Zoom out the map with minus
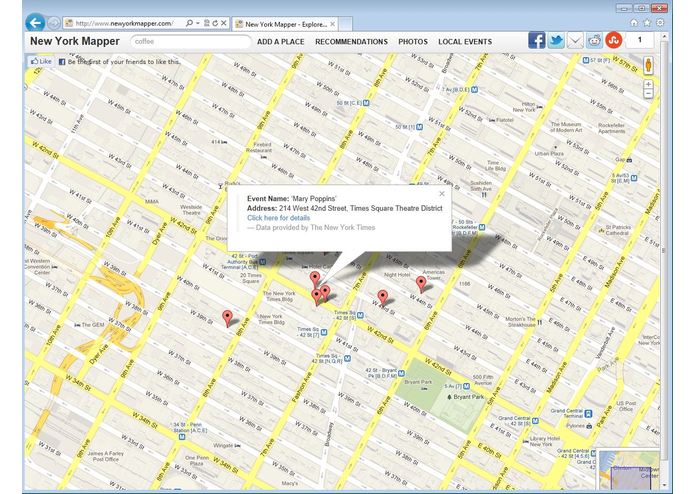The height and width of the screenshot is (494, 695). (648, 93)
